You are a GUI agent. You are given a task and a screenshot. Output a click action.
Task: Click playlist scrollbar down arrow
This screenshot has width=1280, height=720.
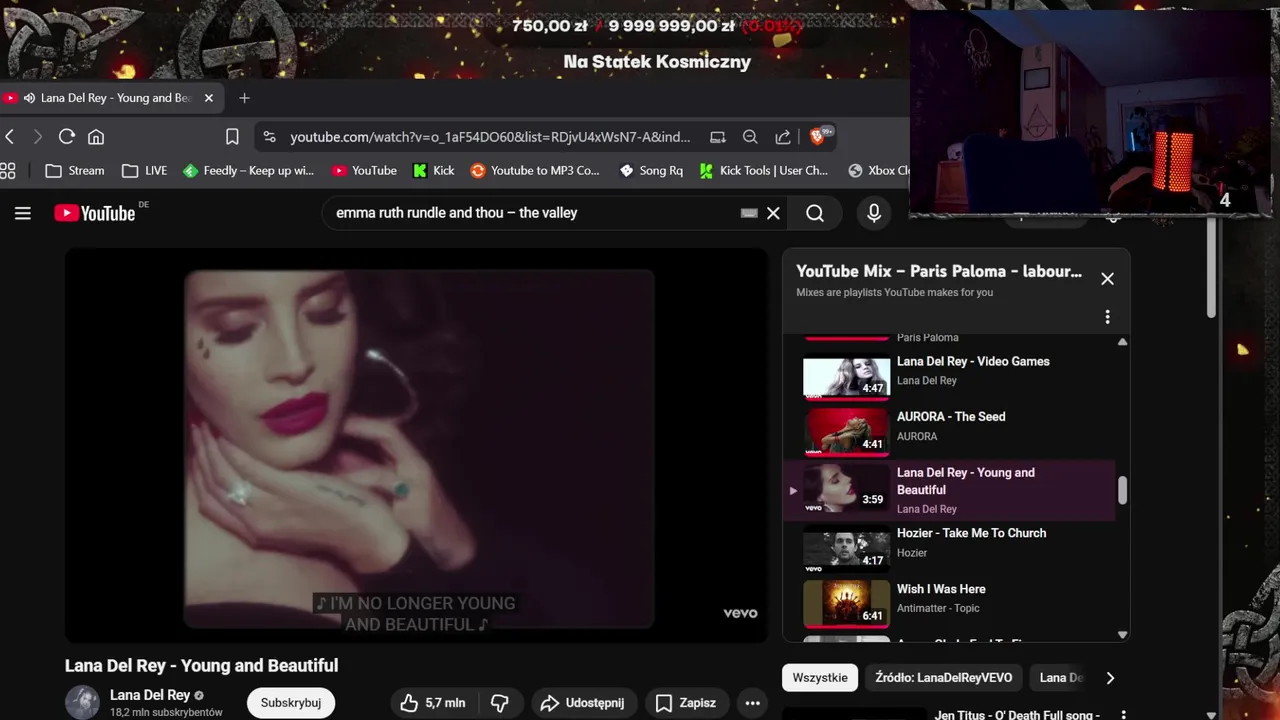1122,635
